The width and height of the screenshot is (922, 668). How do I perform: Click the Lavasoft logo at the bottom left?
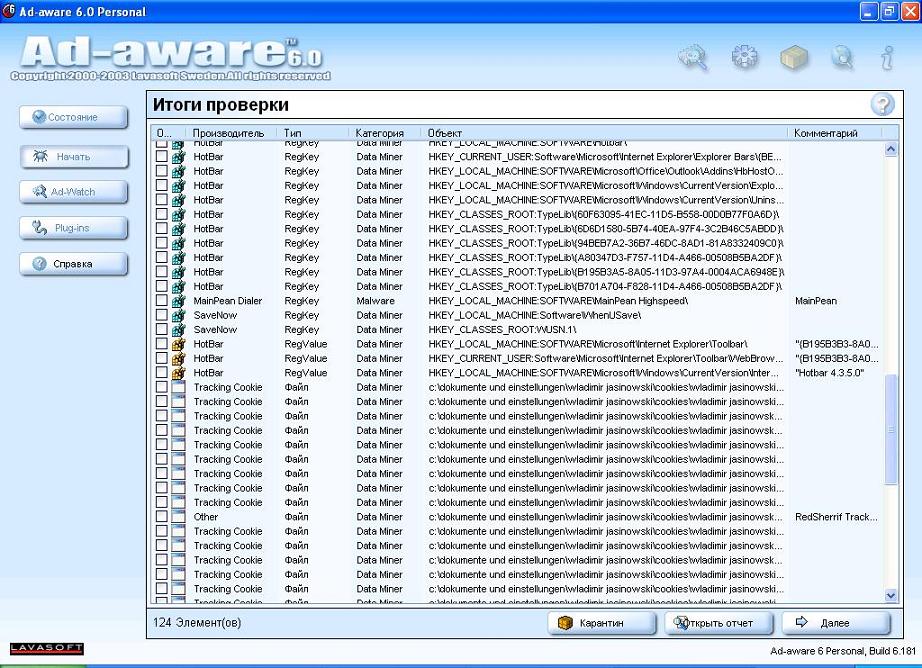(x=46, y=648)
